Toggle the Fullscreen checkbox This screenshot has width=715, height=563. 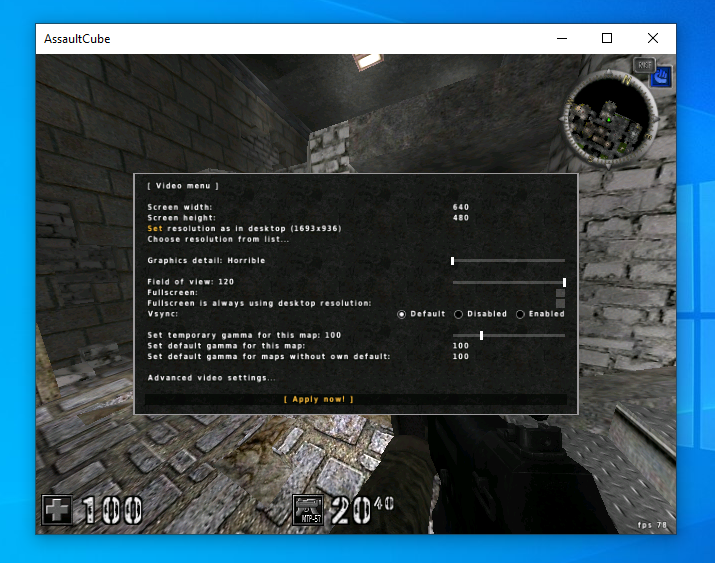click(560, 292)
